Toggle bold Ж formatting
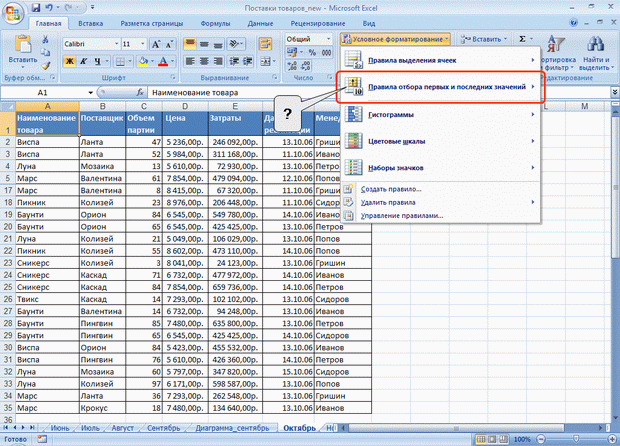Screen dimensions: 620x446 70,61
